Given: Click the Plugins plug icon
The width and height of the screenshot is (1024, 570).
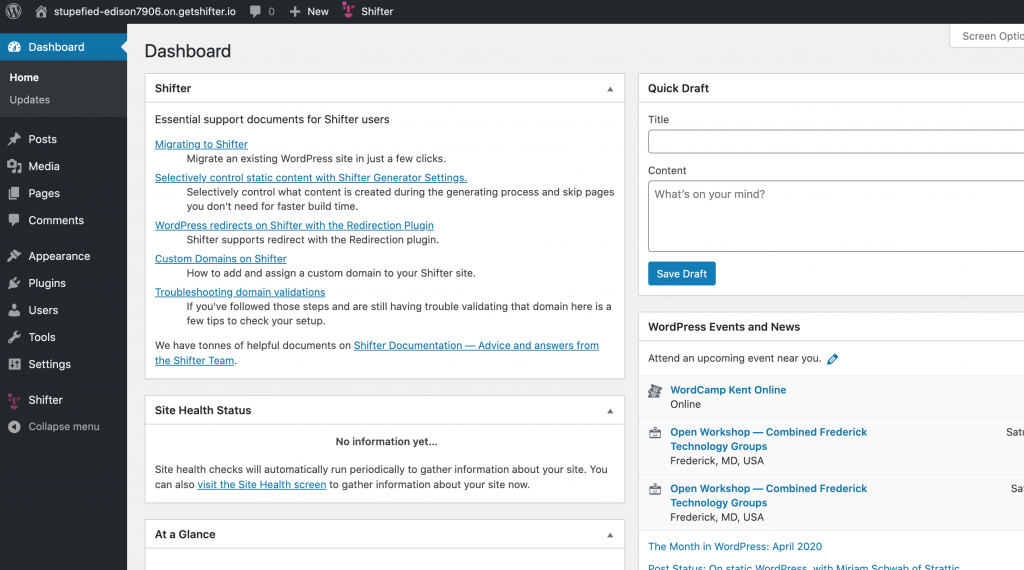Looking at the screenshot, I should tap(14, 283).
